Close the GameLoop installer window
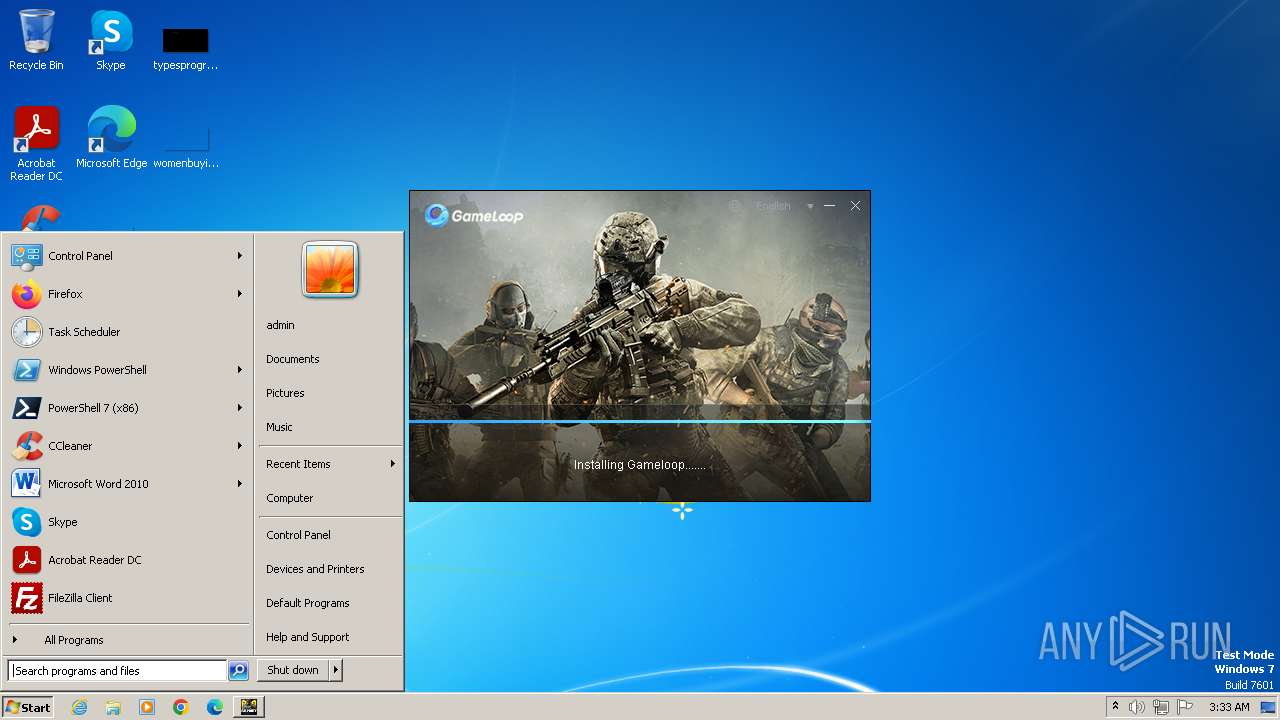 855,206
